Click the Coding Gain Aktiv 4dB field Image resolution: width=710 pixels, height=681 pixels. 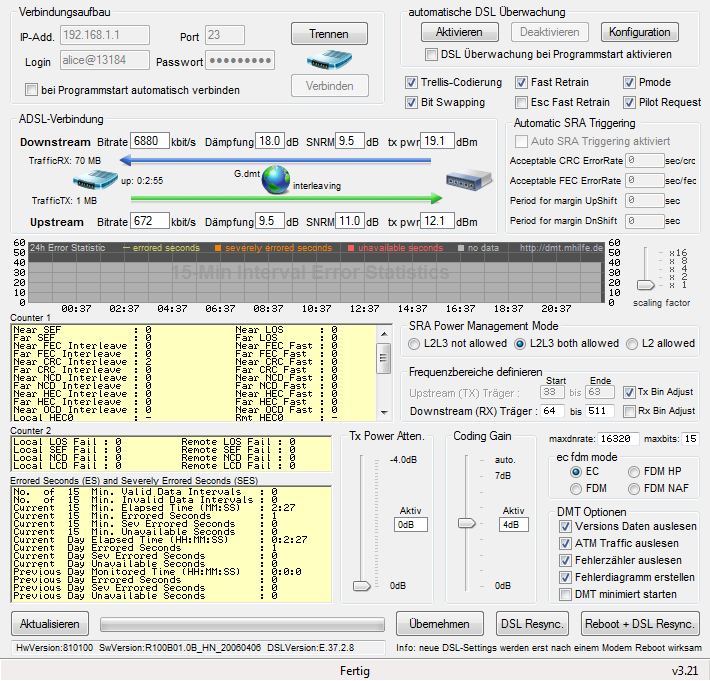513,525
